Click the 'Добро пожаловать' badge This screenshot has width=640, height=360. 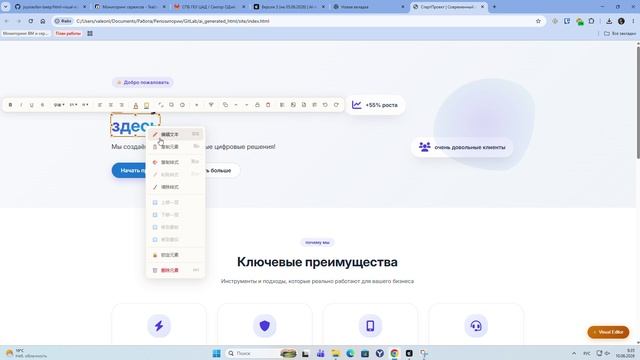(x=143, y=82)
